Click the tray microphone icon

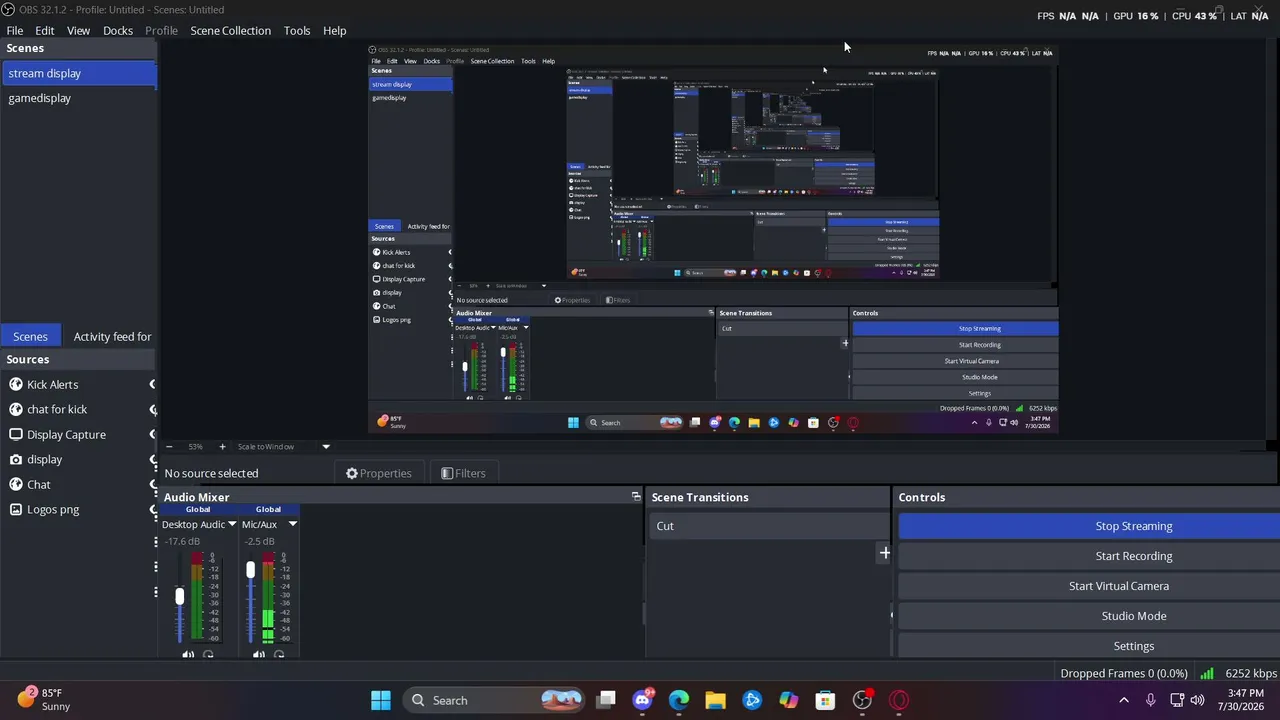1151,700
